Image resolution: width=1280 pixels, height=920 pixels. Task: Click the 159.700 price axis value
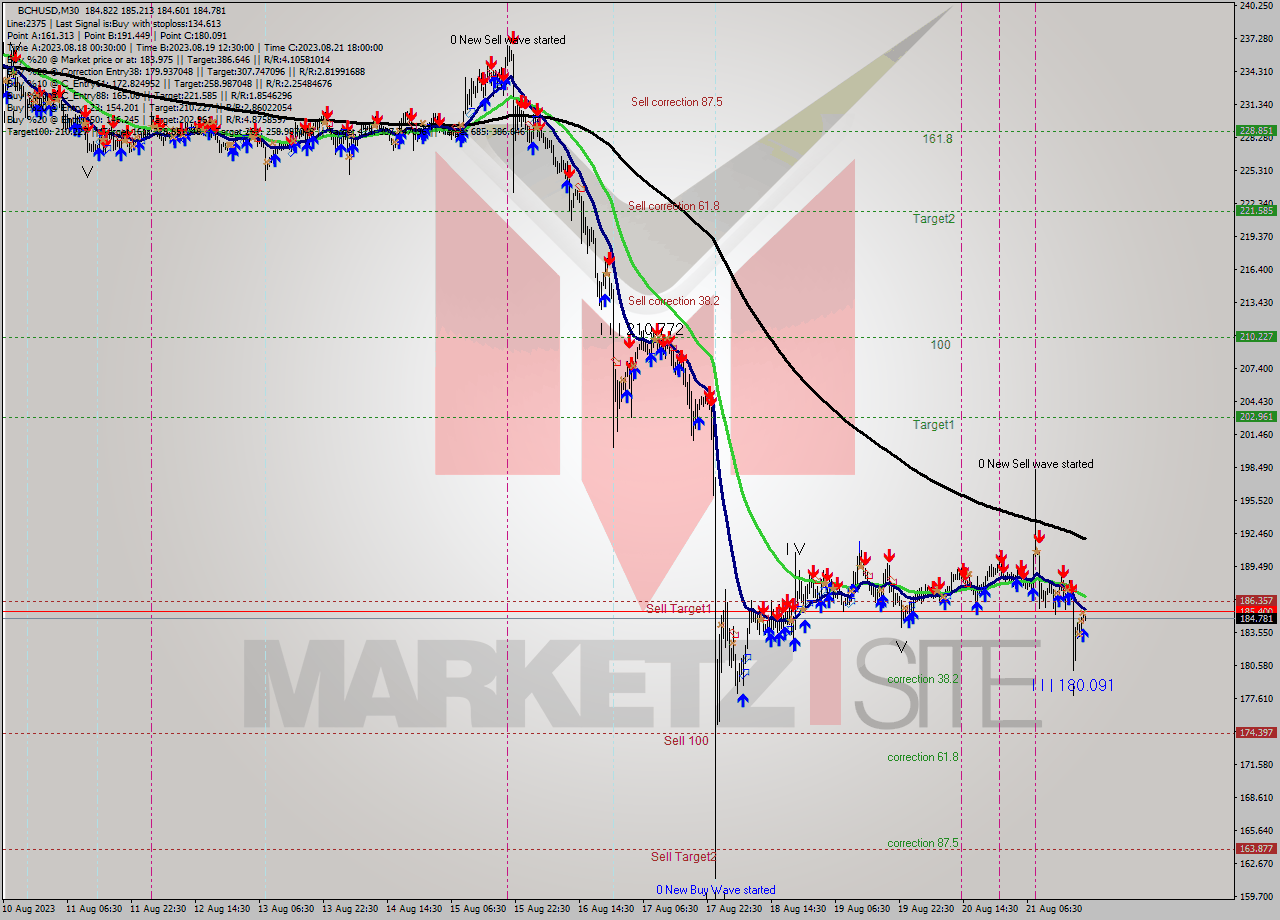coord(1256,896)
